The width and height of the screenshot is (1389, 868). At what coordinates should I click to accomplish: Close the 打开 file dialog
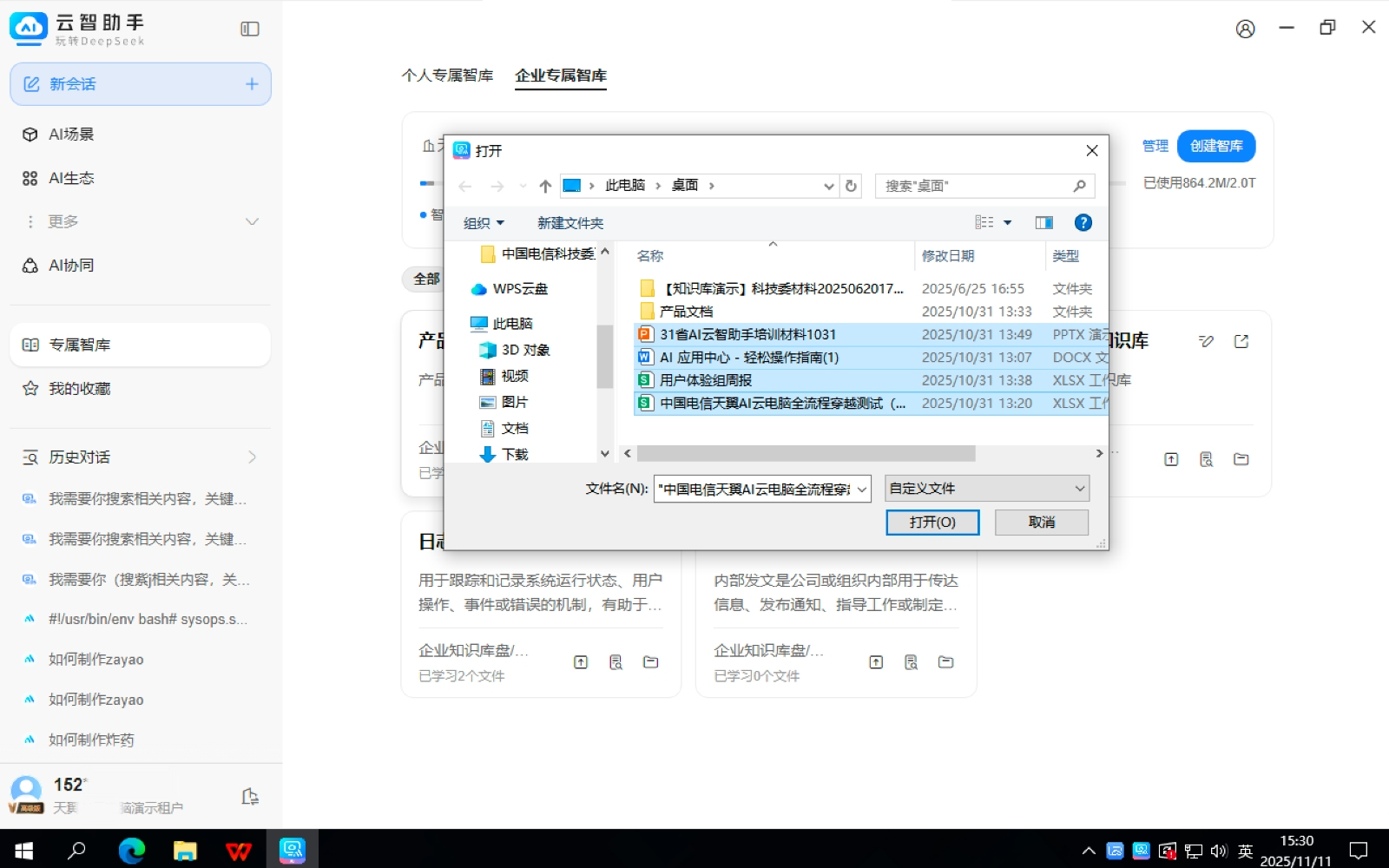click(x=1092, y=151)
